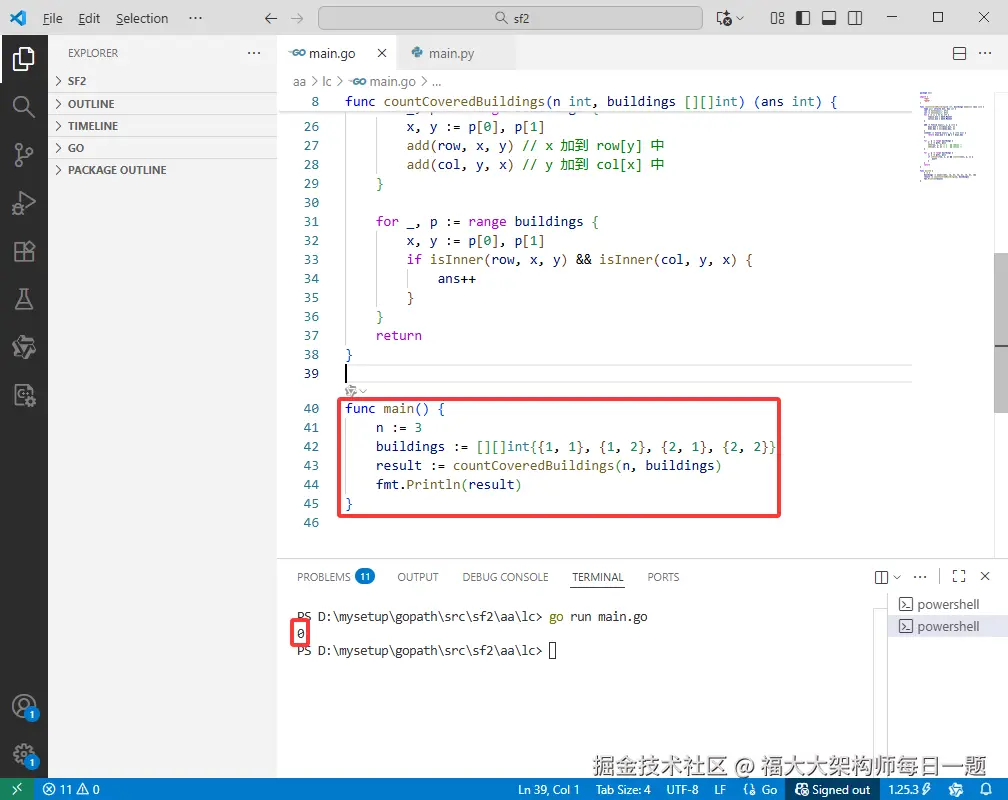Change UTF-8 file encoding
The height and width of the screenshot is (800, 1008).
(682, 789)
